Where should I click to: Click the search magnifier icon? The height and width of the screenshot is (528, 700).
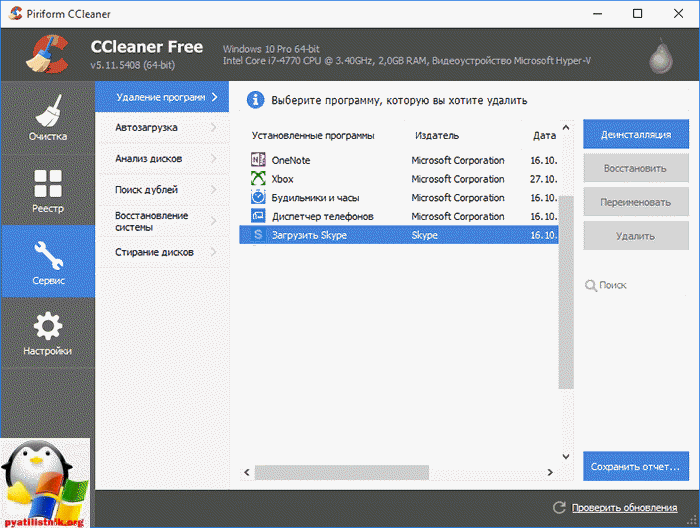pos(591,285)
